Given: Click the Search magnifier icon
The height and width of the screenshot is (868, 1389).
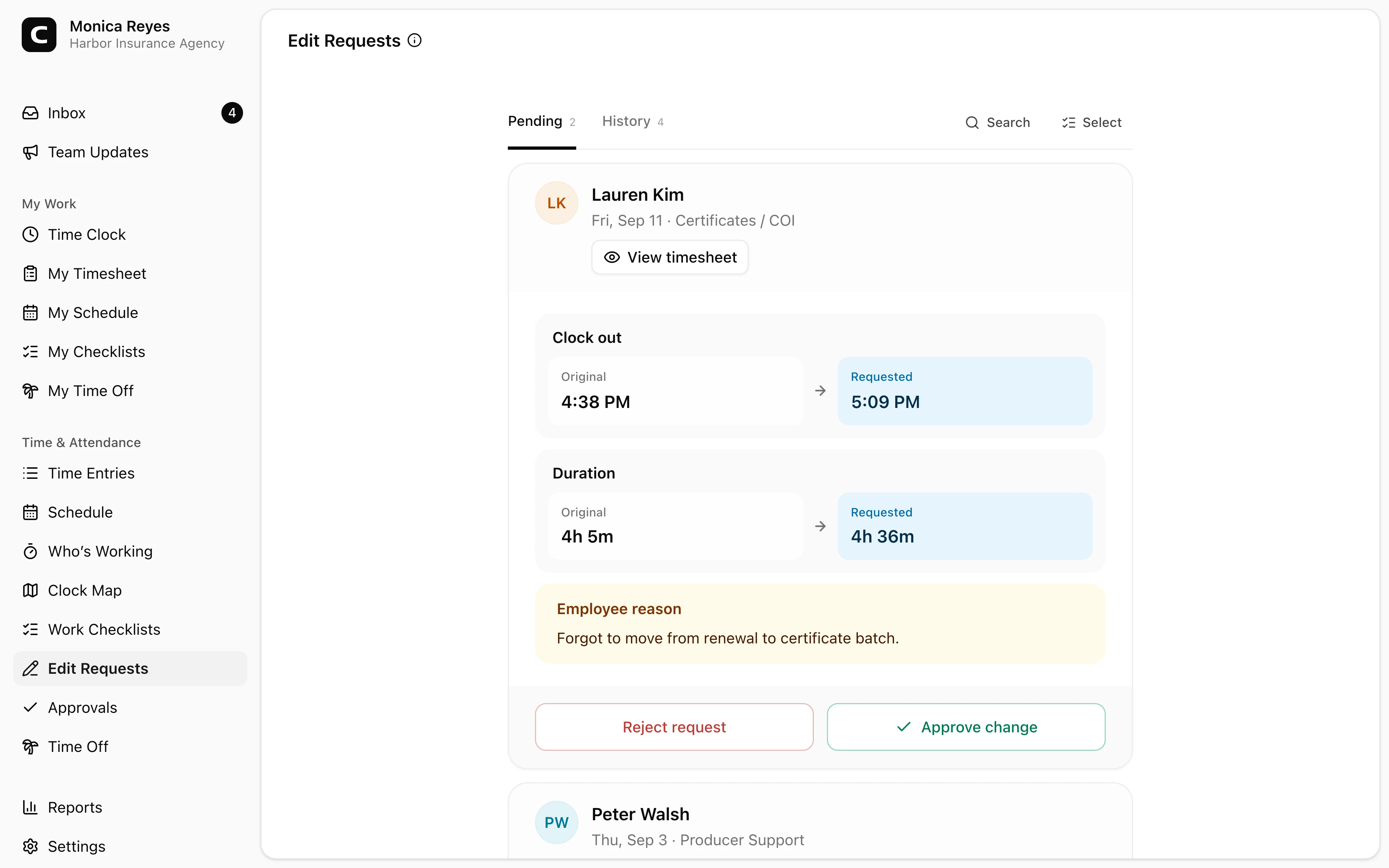Looking at the screenshot, I should [x=972, y=123].
